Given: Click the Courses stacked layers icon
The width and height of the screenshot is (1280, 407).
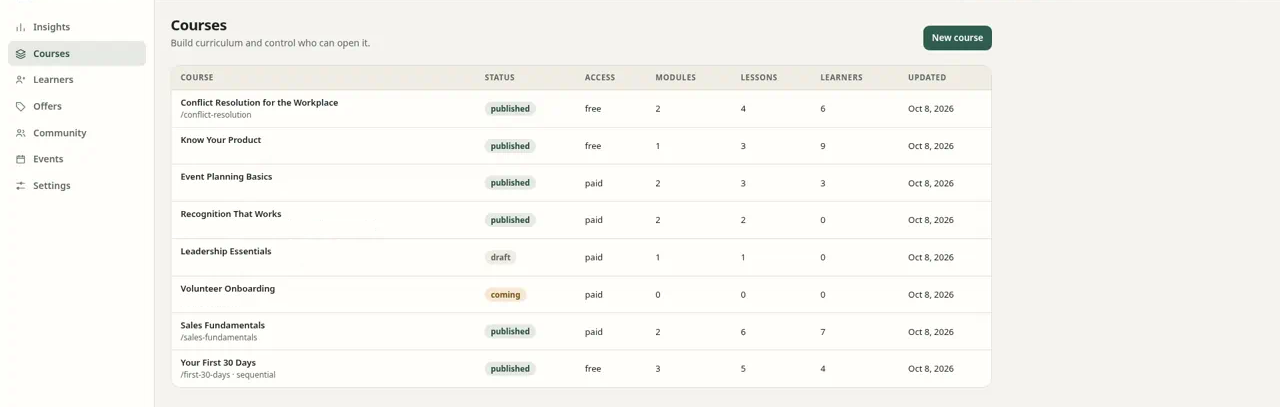Looking at the screenshot, I should tap(21, 54).
